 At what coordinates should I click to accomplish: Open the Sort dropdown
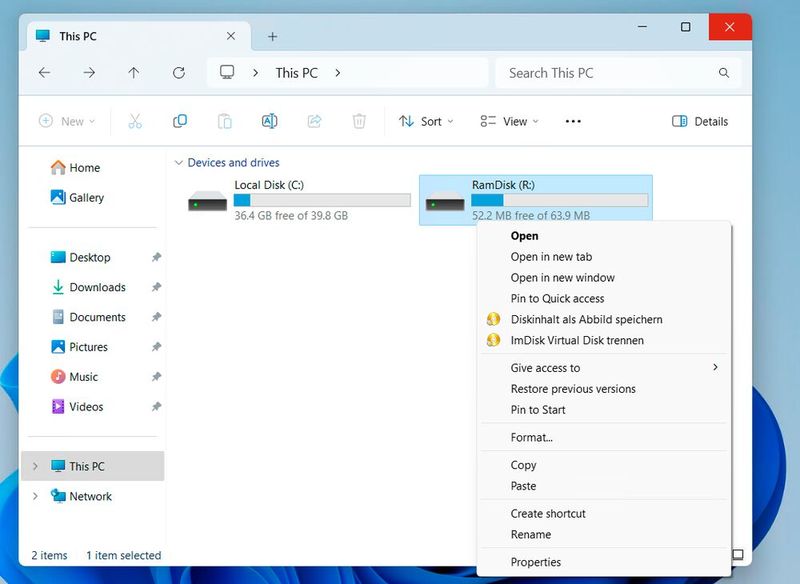pyautogui.click(x=426, y=121)
